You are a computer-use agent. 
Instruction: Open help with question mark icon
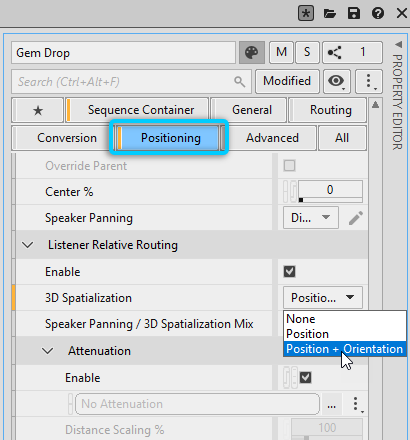[378, 14]
